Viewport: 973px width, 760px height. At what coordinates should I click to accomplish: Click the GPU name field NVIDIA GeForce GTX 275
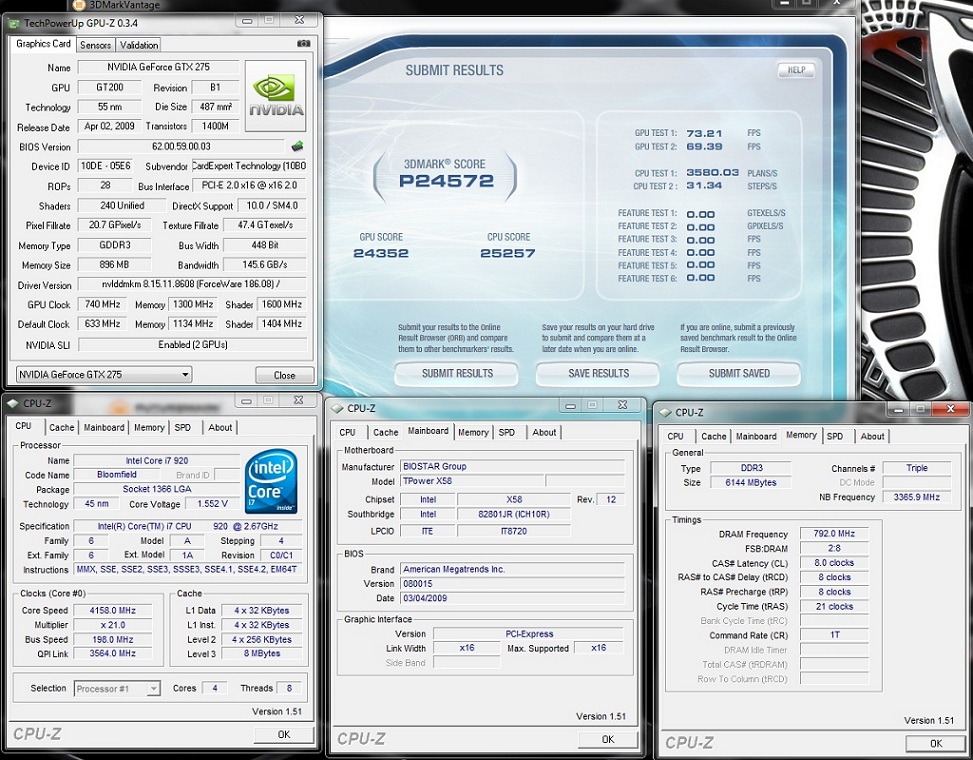[158, 67]
